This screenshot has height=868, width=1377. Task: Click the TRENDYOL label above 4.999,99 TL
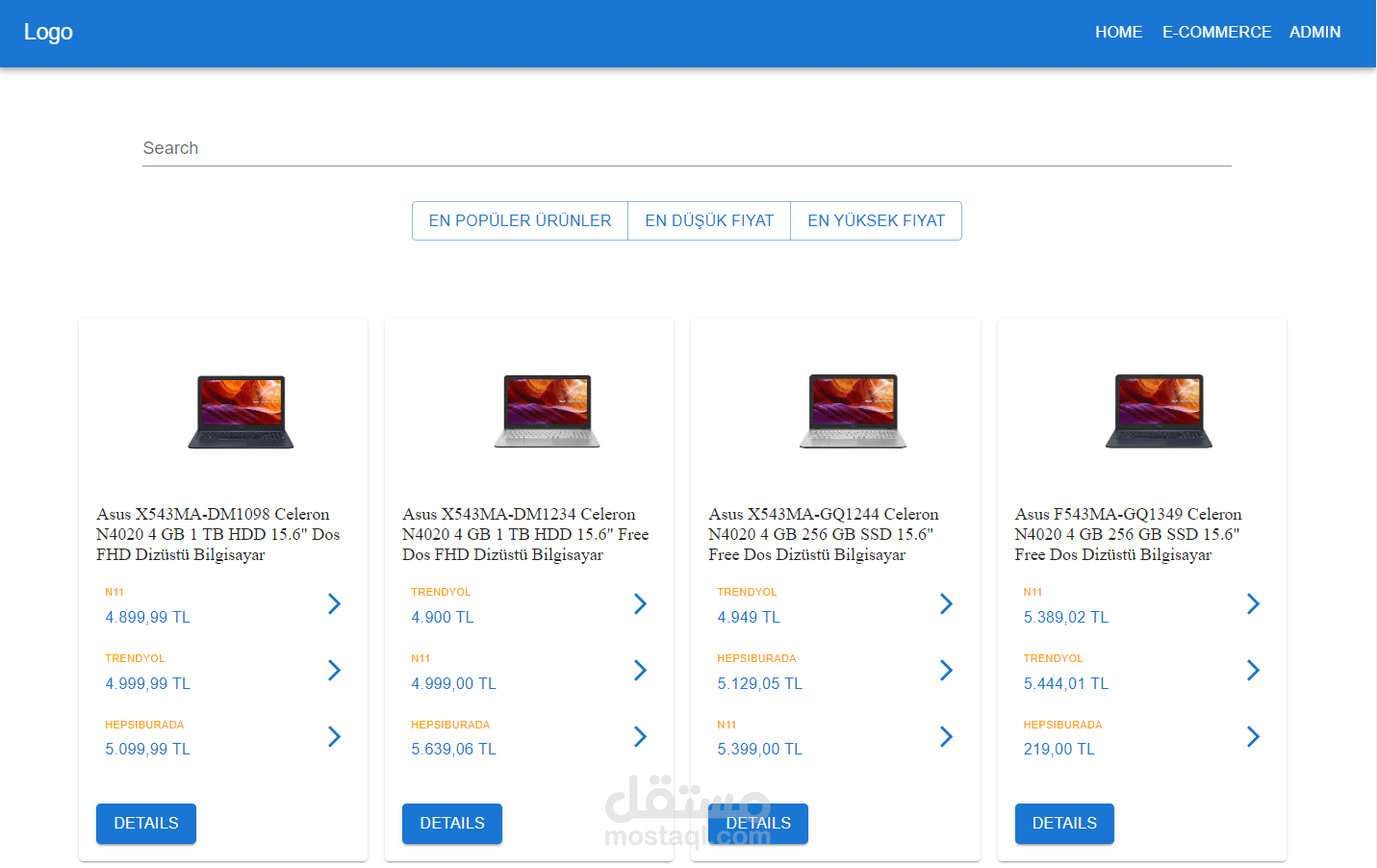pos(135,659)
